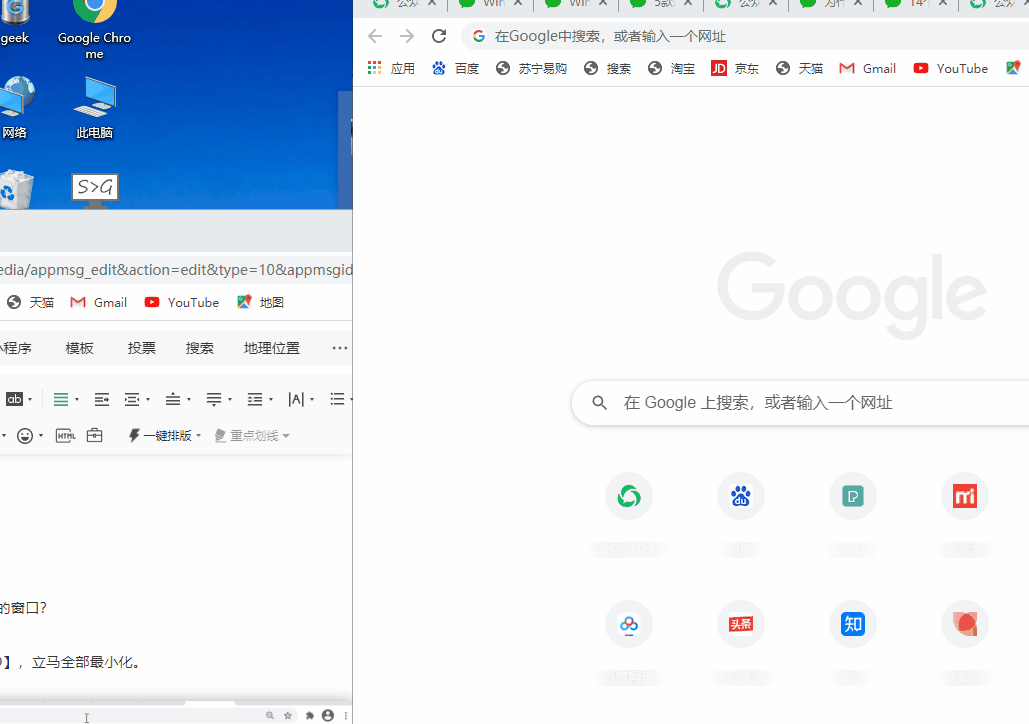Open the material library briefcase icon
1029x724 pixels.
(94, 435)
